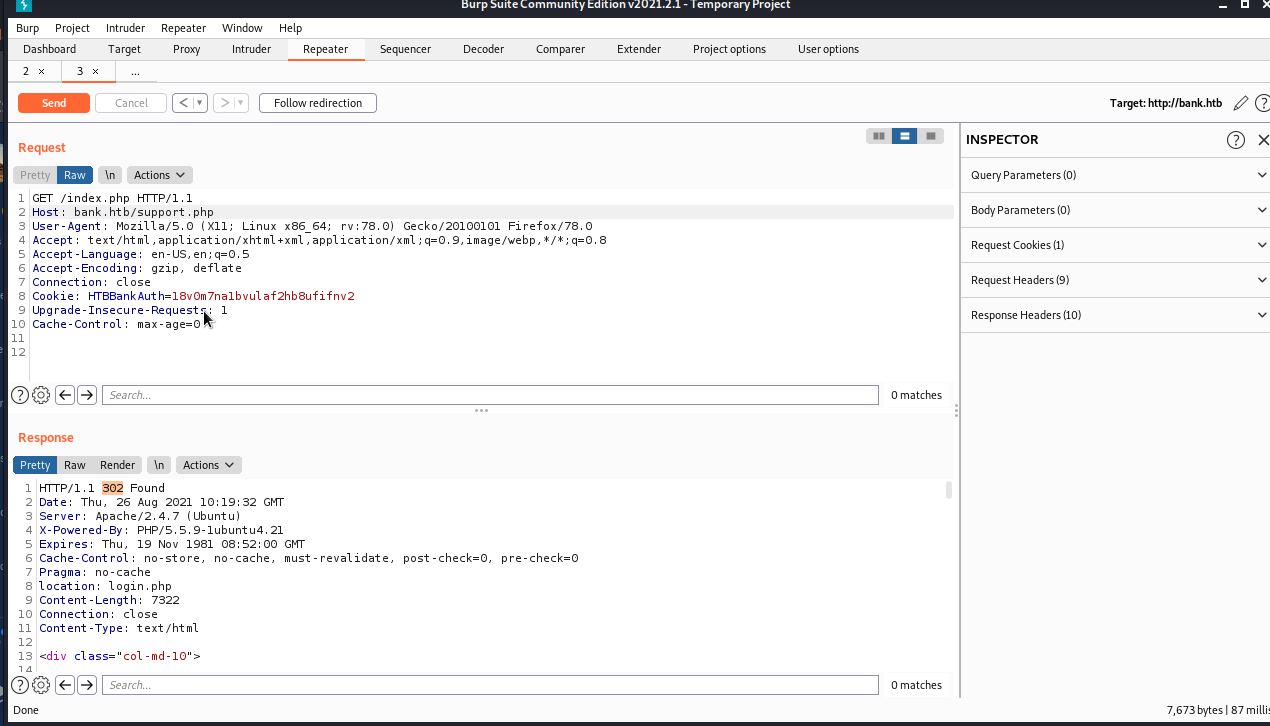Viewport: 1270px width, 726px height.
Task: Click the response panel vertical scrollbar
Action: click(949, 489)
